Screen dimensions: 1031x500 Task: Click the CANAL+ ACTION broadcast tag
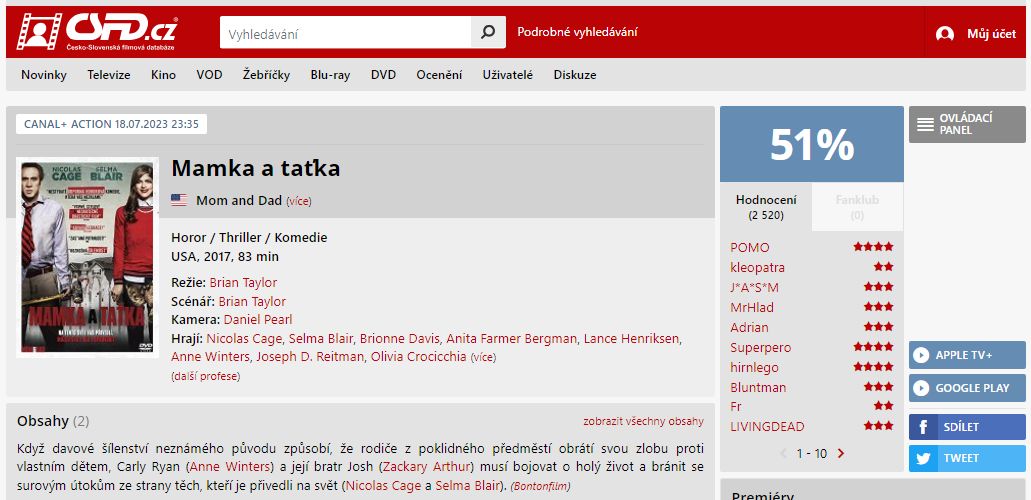pos(111,124)
